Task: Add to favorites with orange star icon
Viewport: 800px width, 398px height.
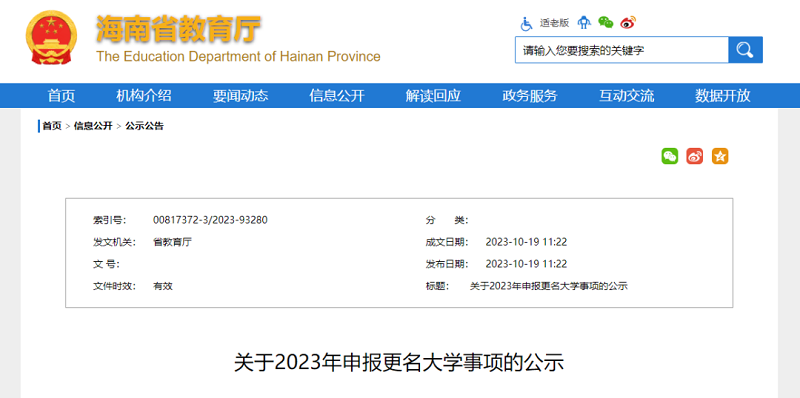Action: 720,156
